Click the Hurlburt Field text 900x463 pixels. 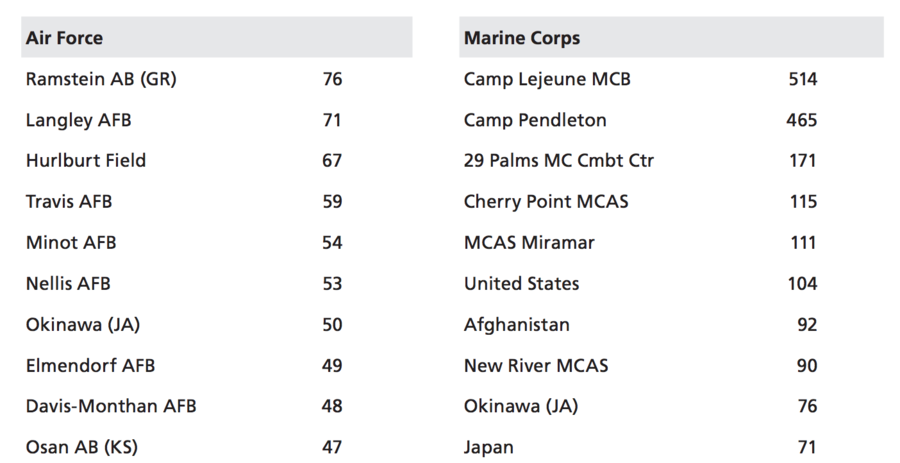tap(86, 161)
